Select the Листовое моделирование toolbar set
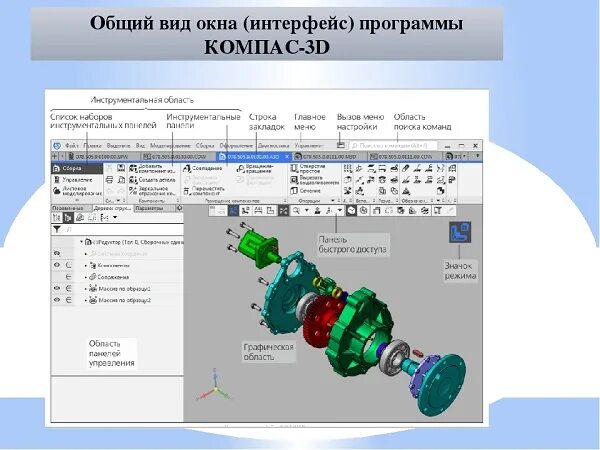Viewport: 600px width, 450px height. 77,191
